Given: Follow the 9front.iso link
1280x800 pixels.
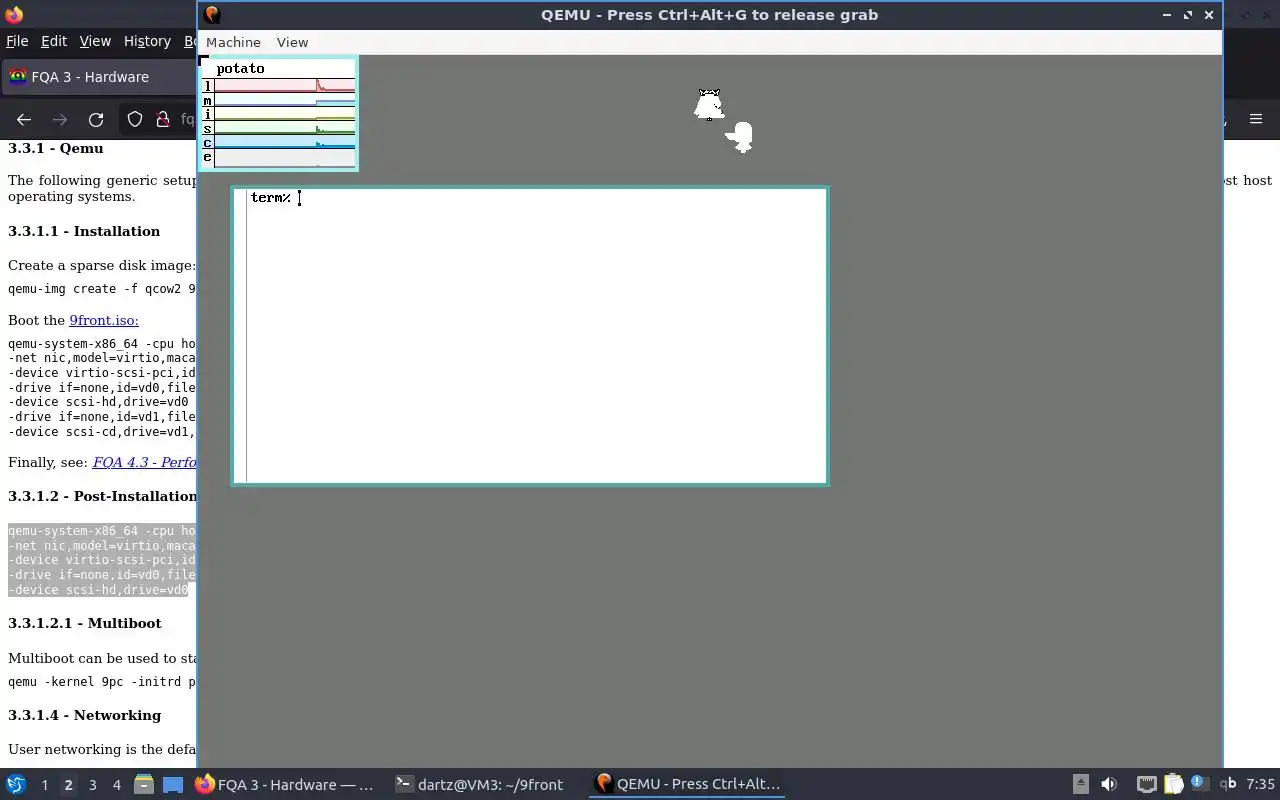Looking at the screenshot, I should click(x=104, y=320).
